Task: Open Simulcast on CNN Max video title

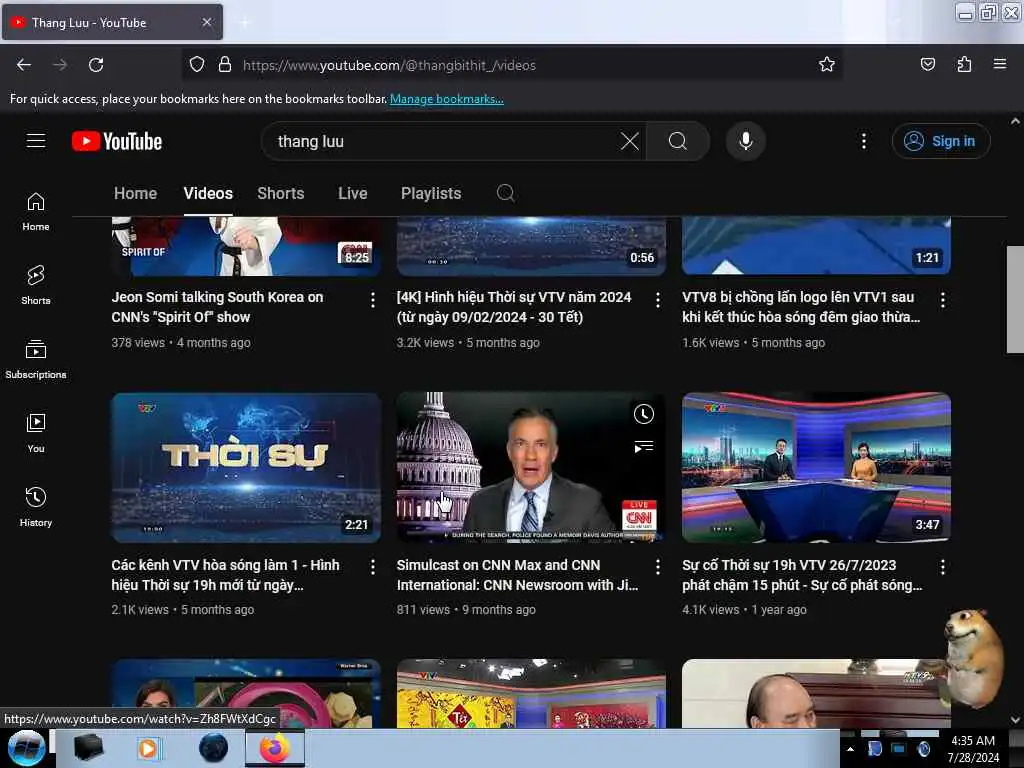Action: point(517,575)
